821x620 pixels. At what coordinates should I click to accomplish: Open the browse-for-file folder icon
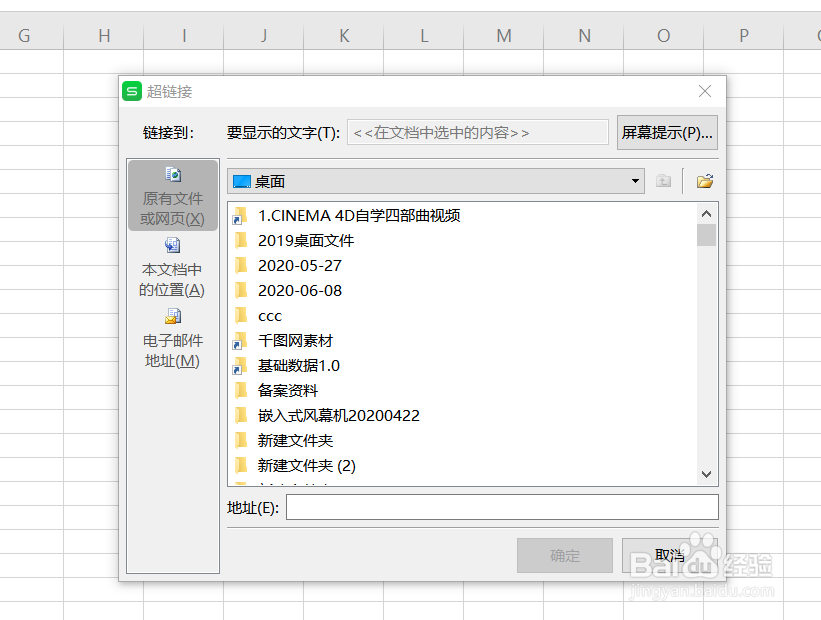tap(704, 181)
